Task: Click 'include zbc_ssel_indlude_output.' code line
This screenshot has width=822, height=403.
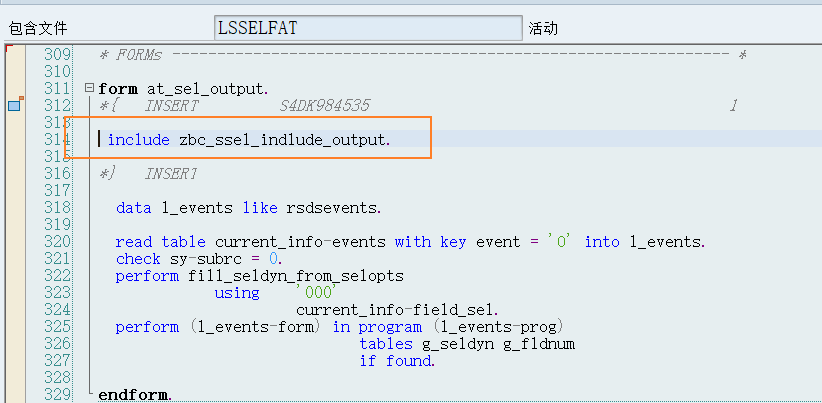Action: (249, 140)
